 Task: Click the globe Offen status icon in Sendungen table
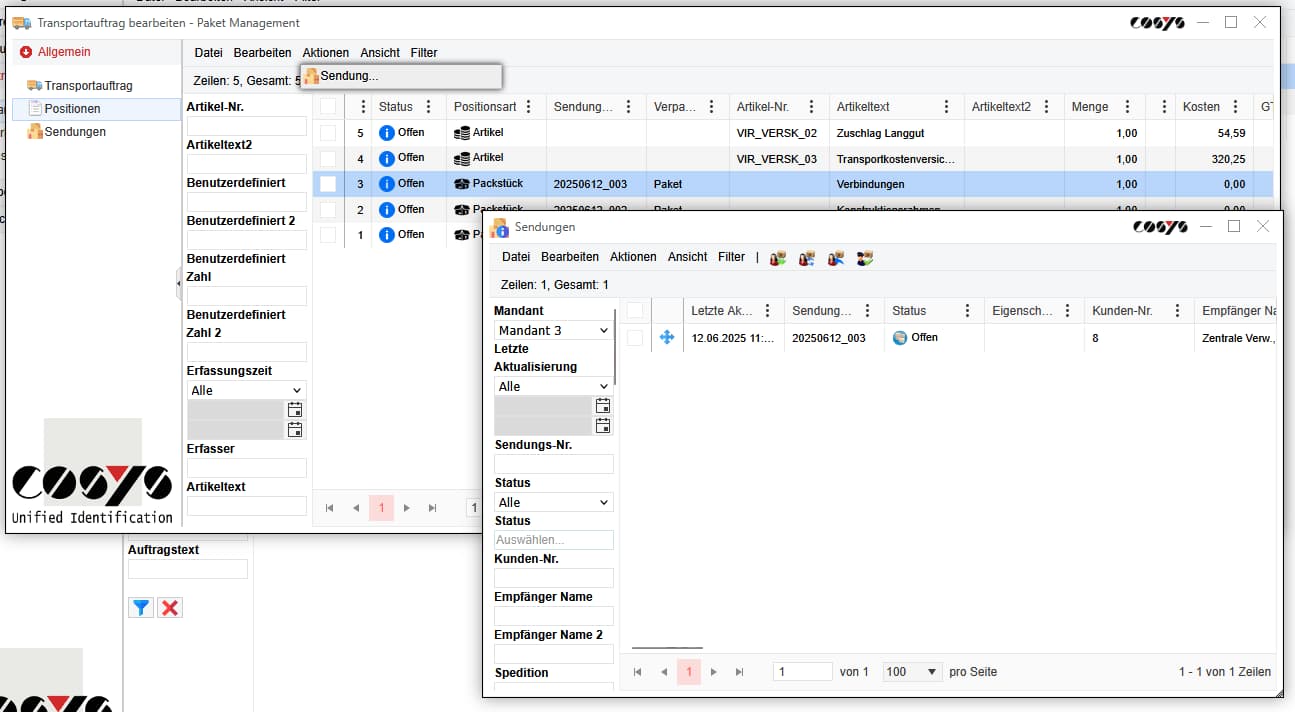pyautogui.click(x=899, y=338)
